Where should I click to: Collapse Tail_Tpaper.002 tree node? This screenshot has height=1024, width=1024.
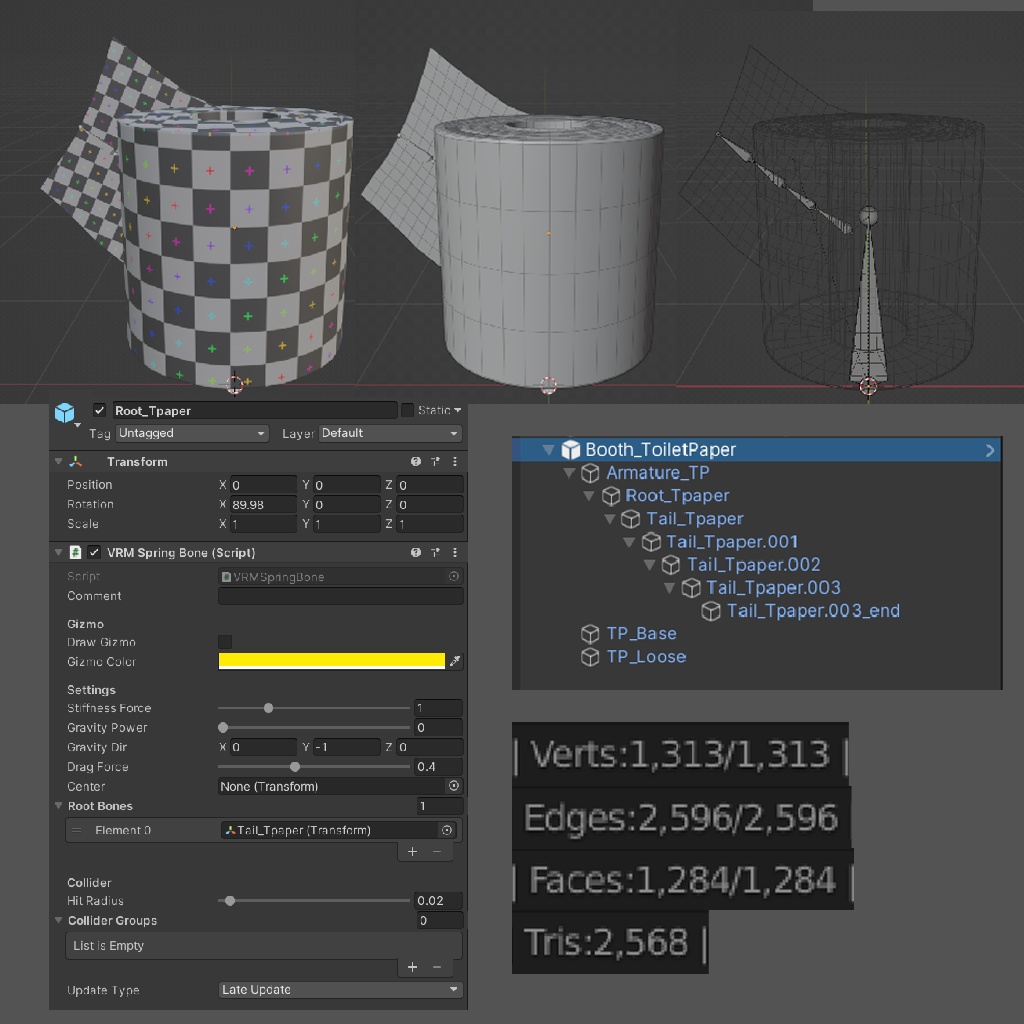point(650,564)
